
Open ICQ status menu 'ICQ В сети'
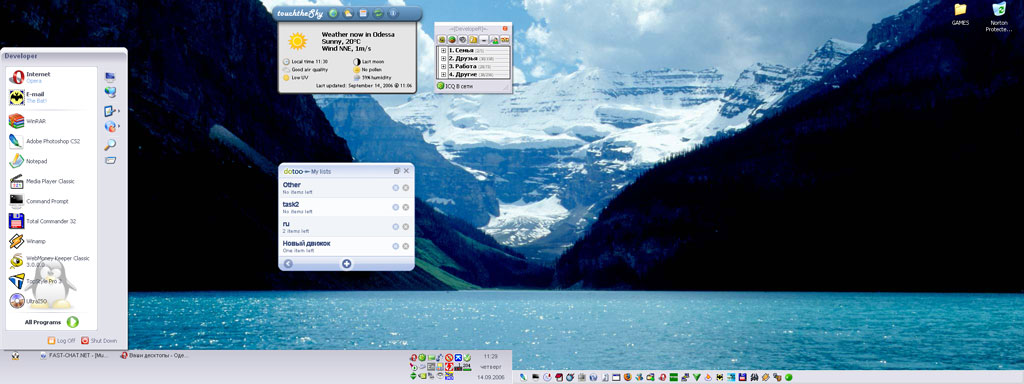[x=455, y=86]
